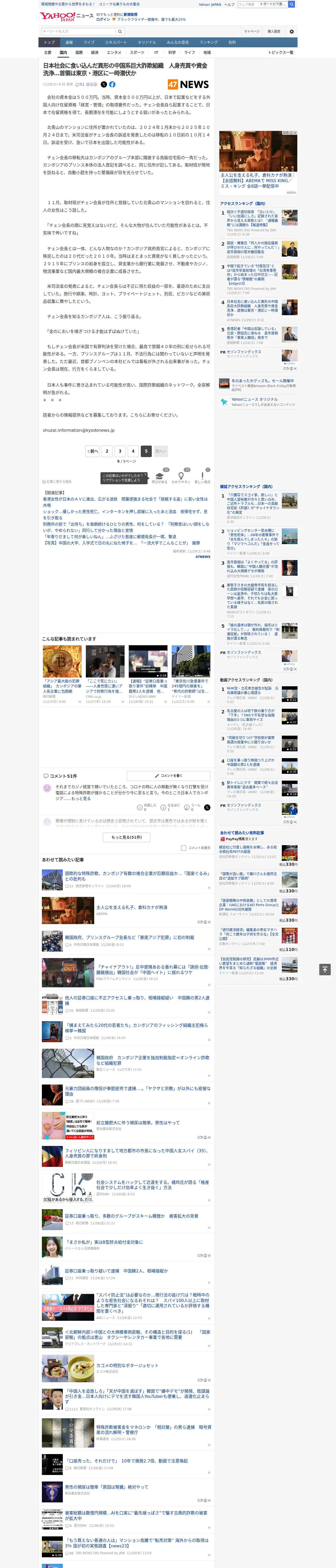Expand first comment with もっと見る
Viewport: 336px width, 1568px height.
click(81, 799)
